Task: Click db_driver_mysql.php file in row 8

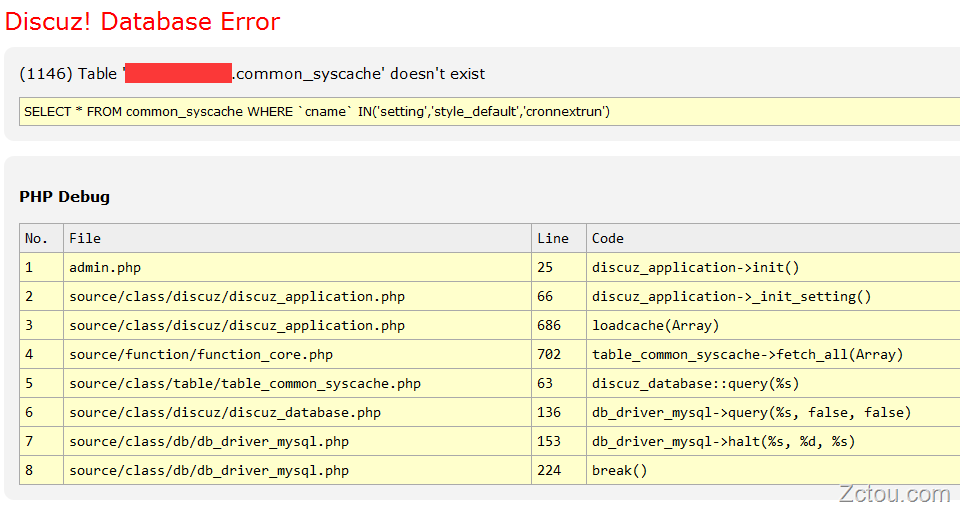Action: (x=298, y=470)
